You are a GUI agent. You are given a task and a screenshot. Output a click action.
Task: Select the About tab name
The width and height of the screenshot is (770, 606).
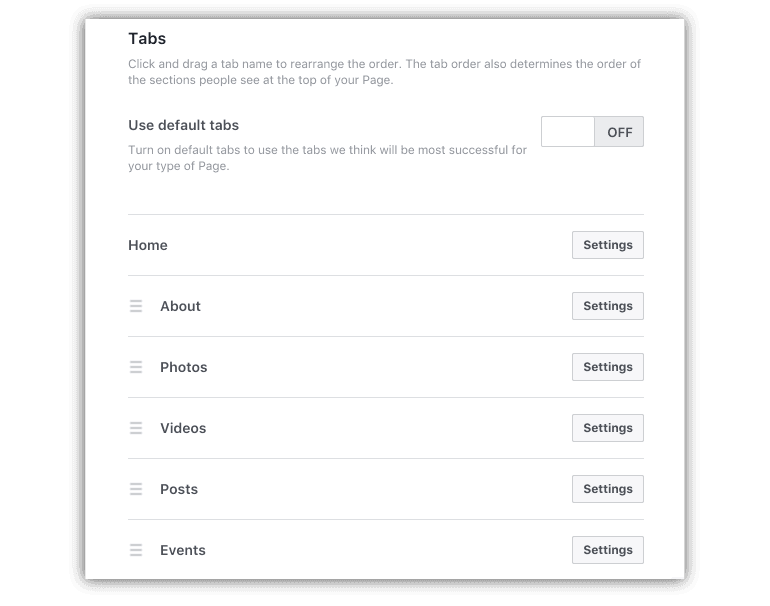click(180, 306)
